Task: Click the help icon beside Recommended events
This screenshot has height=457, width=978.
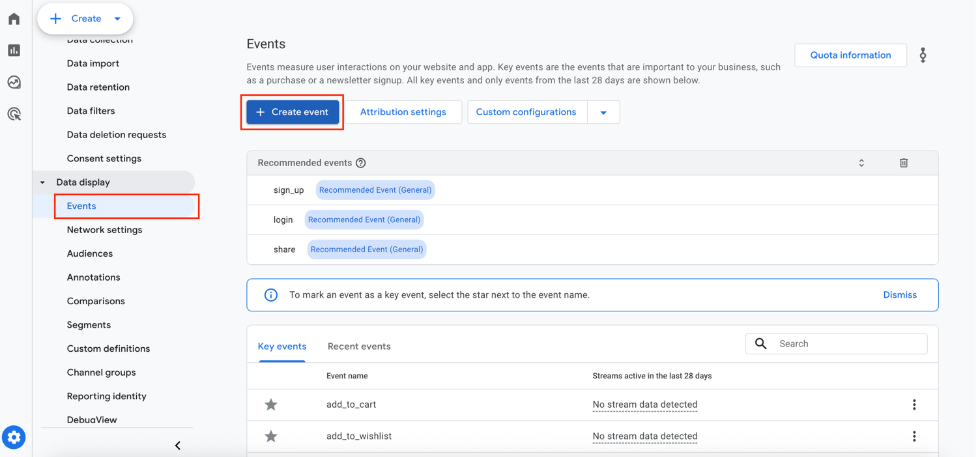Action: click(361, 163)
